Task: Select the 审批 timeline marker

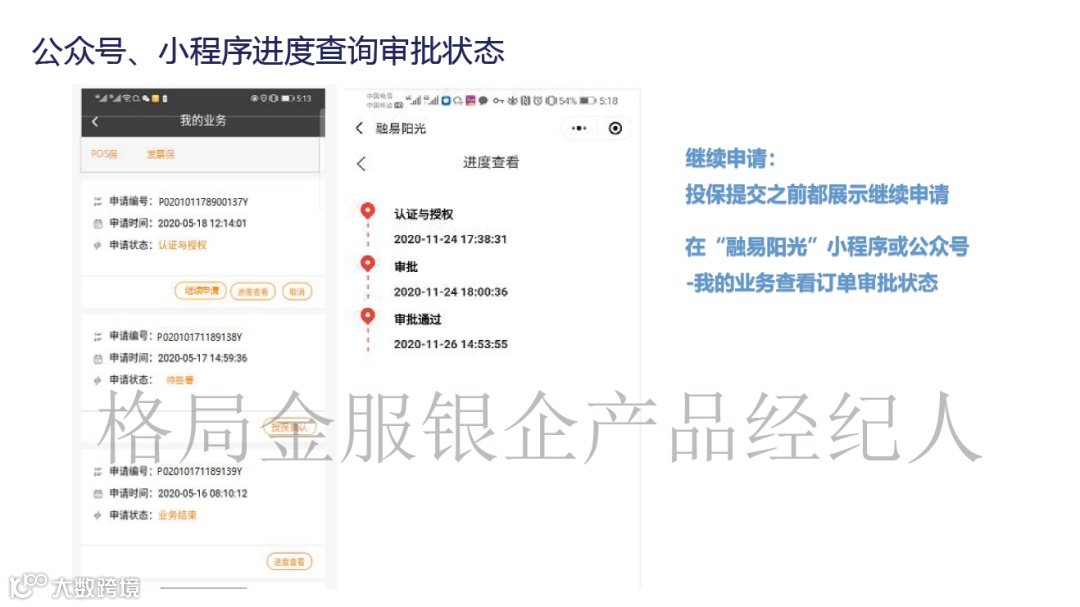Action: click(368, 263)
